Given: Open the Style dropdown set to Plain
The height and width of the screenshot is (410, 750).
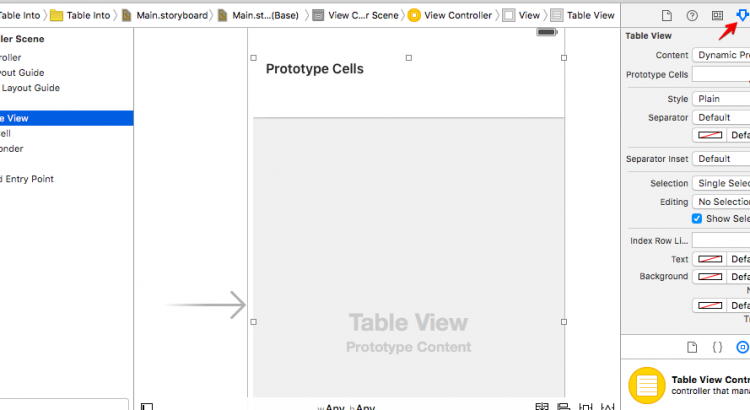Looking at the screenshot, I should (721, 99).
